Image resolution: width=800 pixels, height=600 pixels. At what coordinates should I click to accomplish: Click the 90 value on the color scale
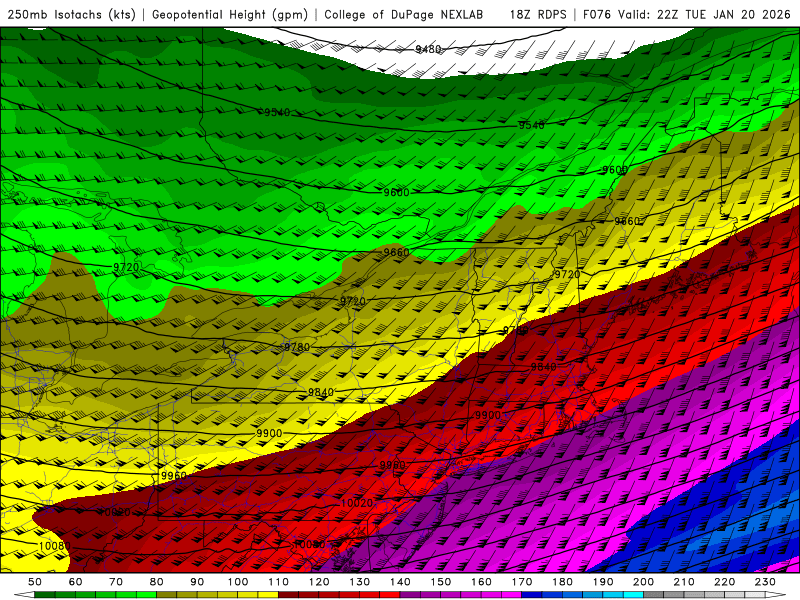[197, 582]
